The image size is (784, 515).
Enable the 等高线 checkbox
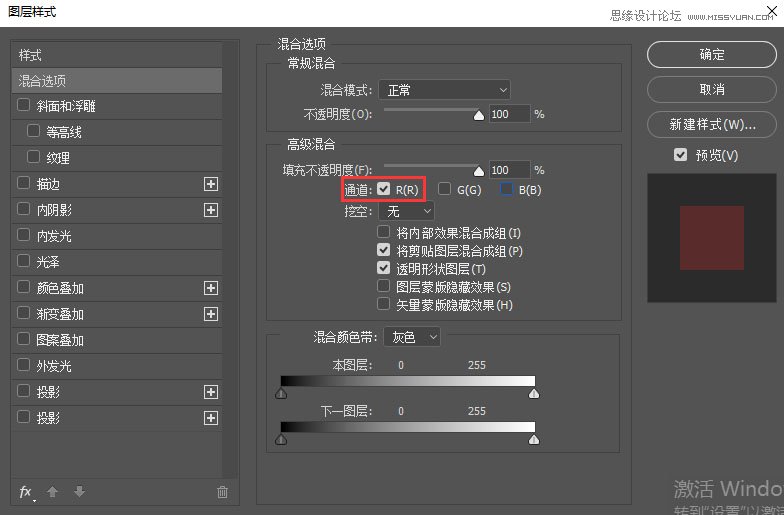click(34, 131)
